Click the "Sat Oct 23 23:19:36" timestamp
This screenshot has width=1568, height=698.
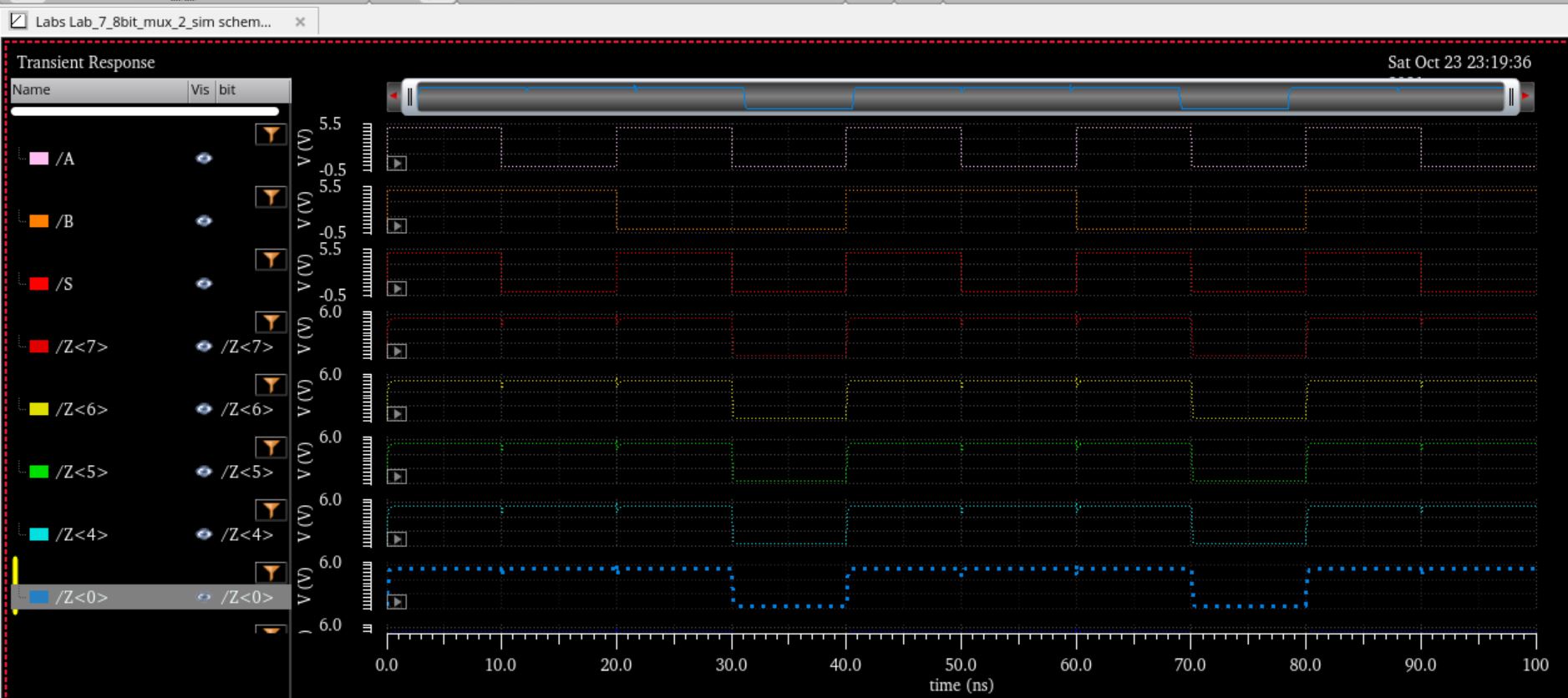coord(1459,63)
